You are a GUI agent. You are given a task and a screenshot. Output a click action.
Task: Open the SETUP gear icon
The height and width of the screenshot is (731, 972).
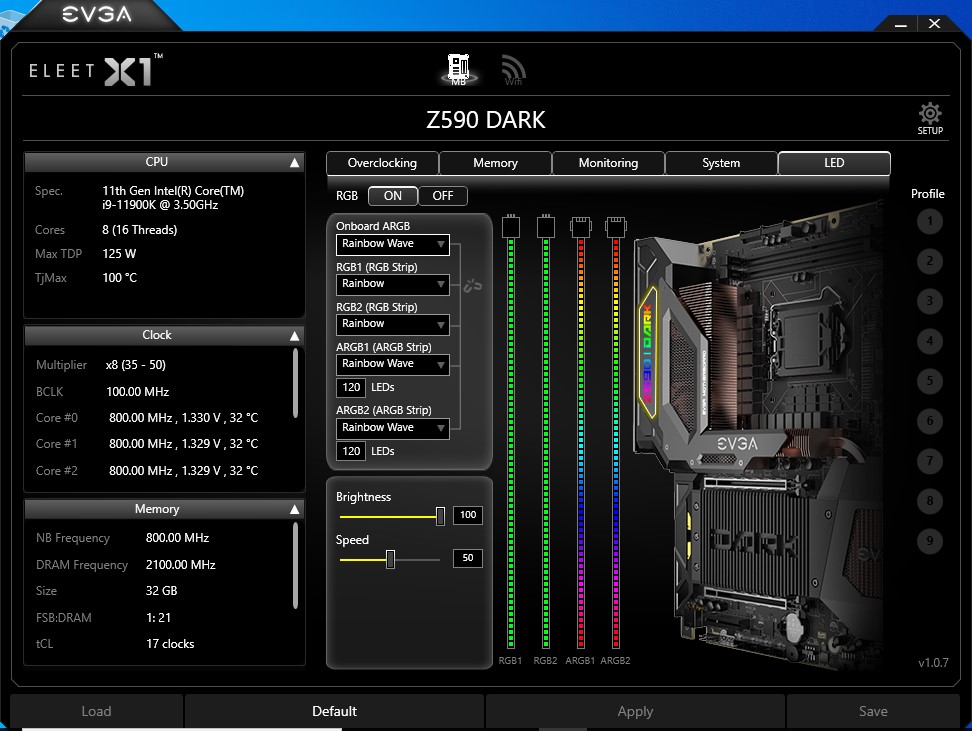(x=930, y=119)
